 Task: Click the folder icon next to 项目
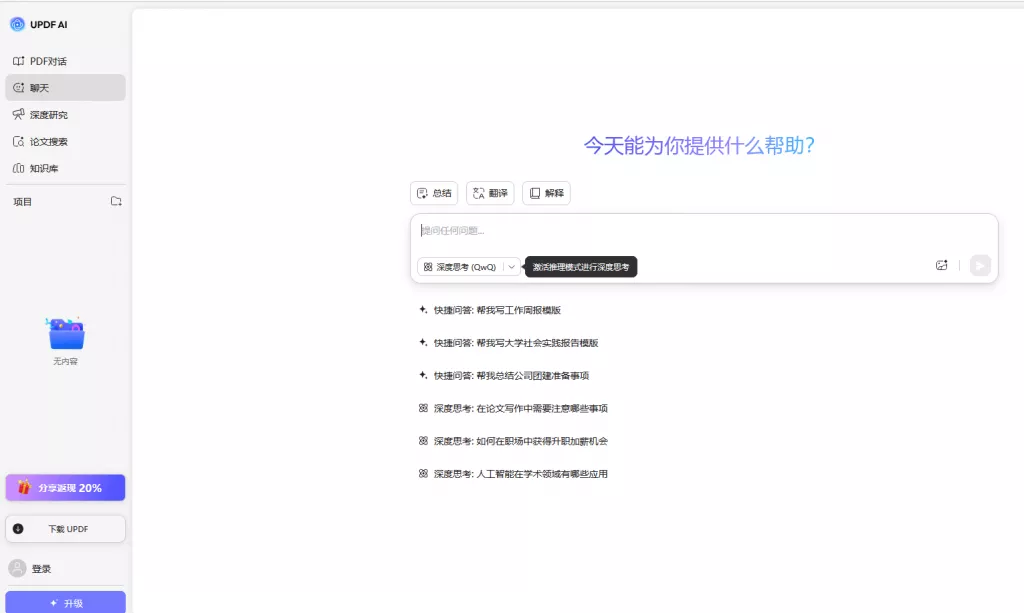tap(116, 200)
